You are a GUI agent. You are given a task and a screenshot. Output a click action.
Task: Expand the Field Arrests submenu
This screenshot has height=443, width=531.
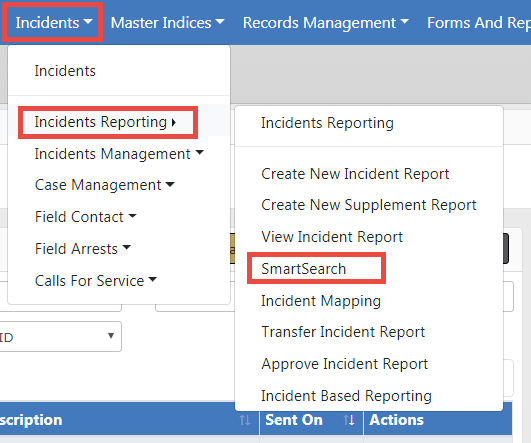coord(83,249)
